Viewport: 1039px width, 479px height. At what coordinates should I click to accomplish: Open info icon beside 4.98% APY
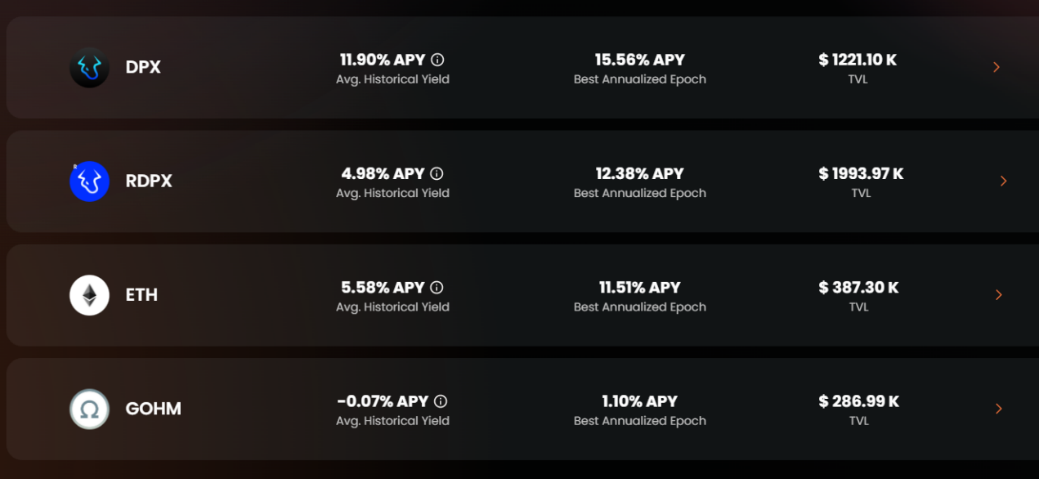pyautogui.click(x=437, y=174)
